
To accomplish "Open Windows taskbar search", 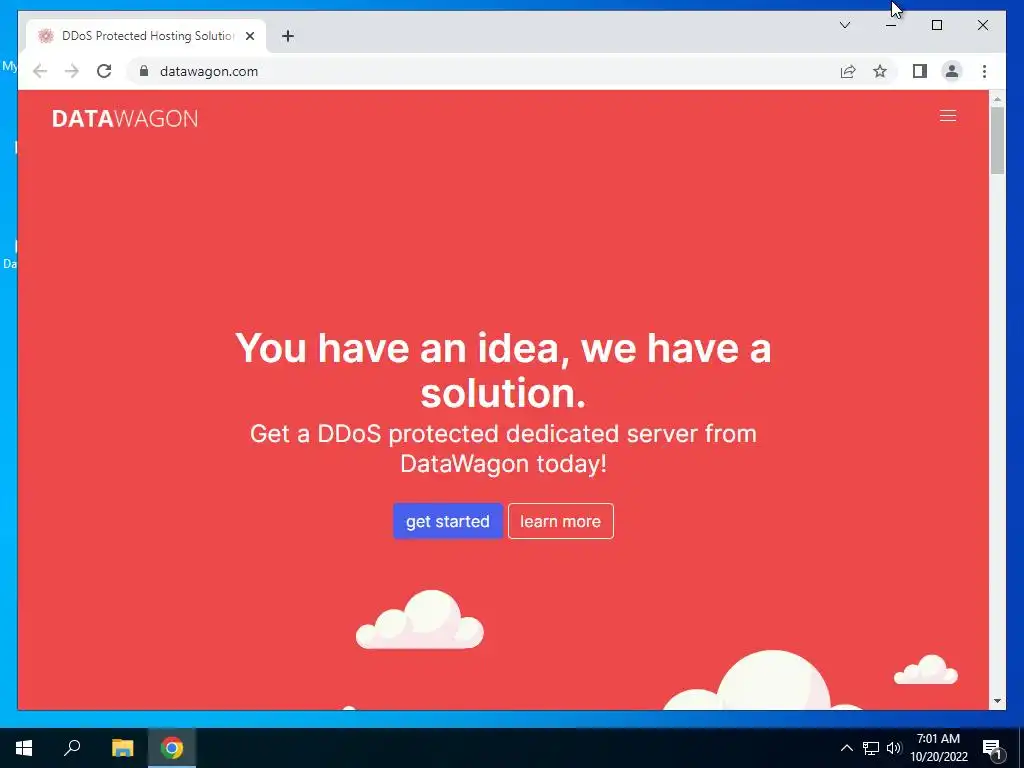I will (x=72, y=748).
